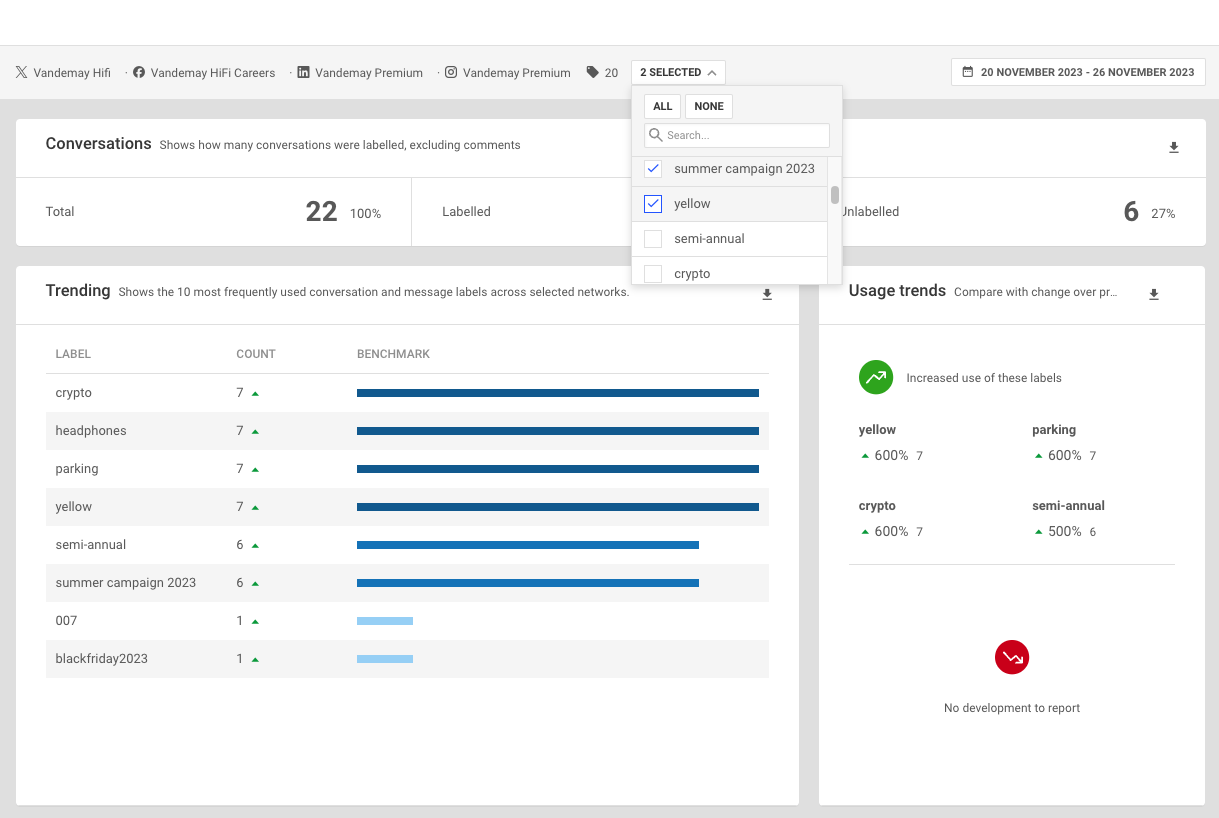Download the Conversations report
This screenshot has height=818, width=1219.
tap(1174, 148)
